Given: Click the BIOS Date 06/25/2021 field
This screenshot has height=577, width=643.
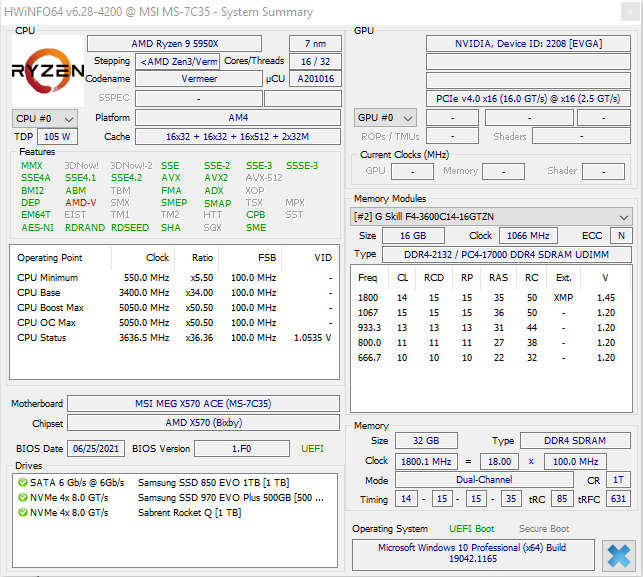Looking at the screenshot, I should (x=96, y=449).
